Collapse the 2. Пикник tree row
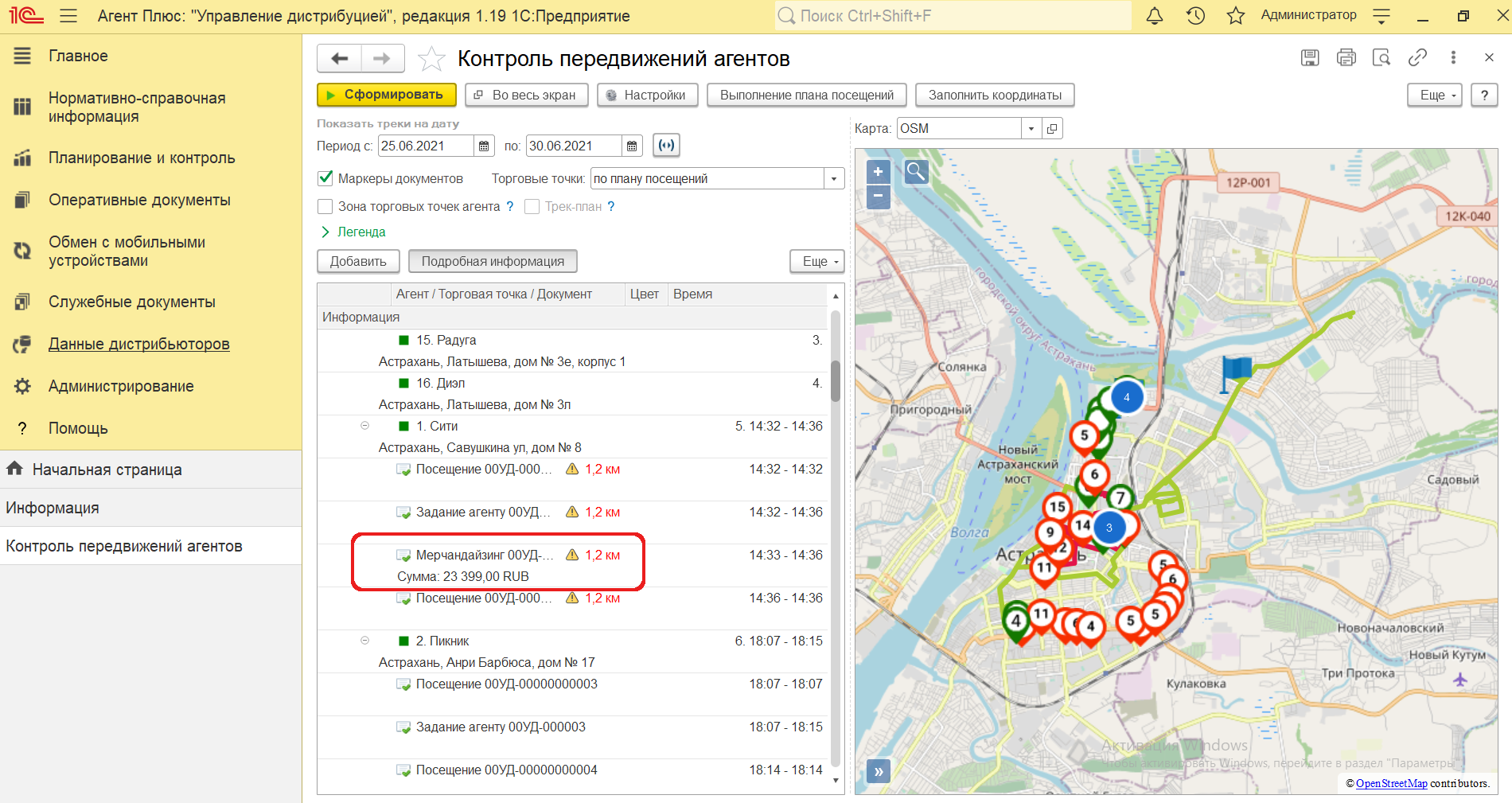Screen dimensions: 1512x803 365,641
